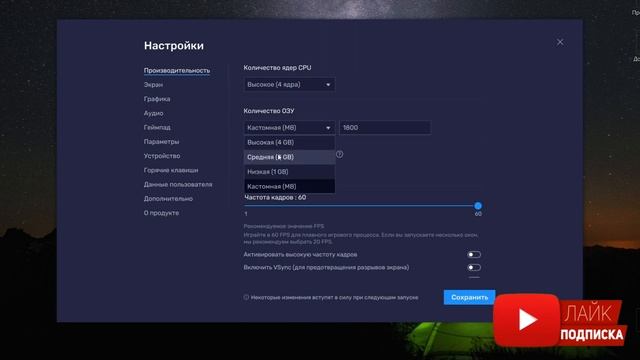Click the Частота кадров : 60 label
The height and width of the screenshot is (360, 640).
tap(275, 198)
